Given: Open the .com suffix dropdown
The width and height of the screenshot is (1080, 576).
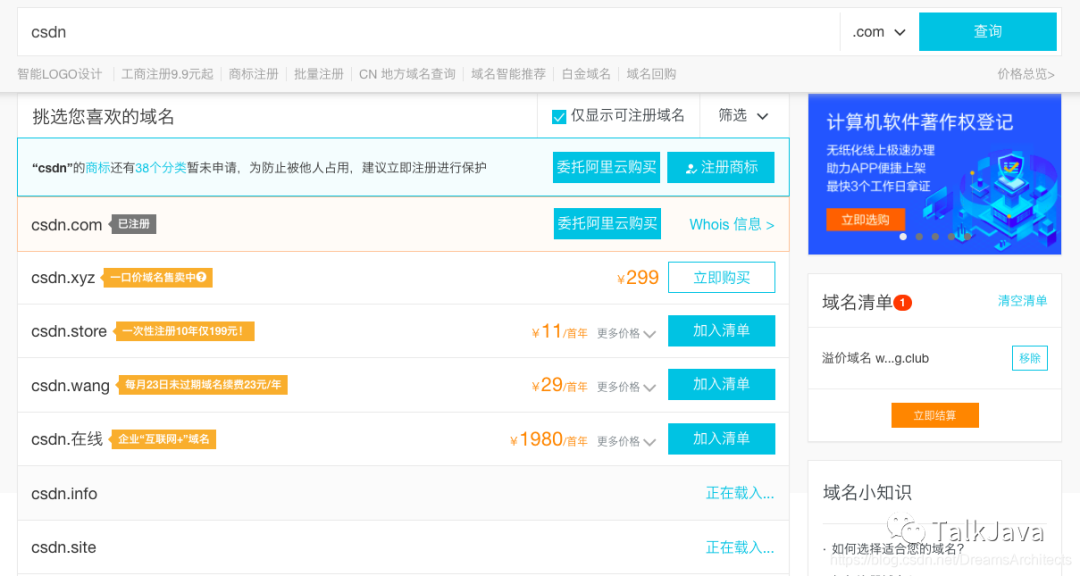Looking at the screenshot, I should pyautogui.click(x=879, y=32).
